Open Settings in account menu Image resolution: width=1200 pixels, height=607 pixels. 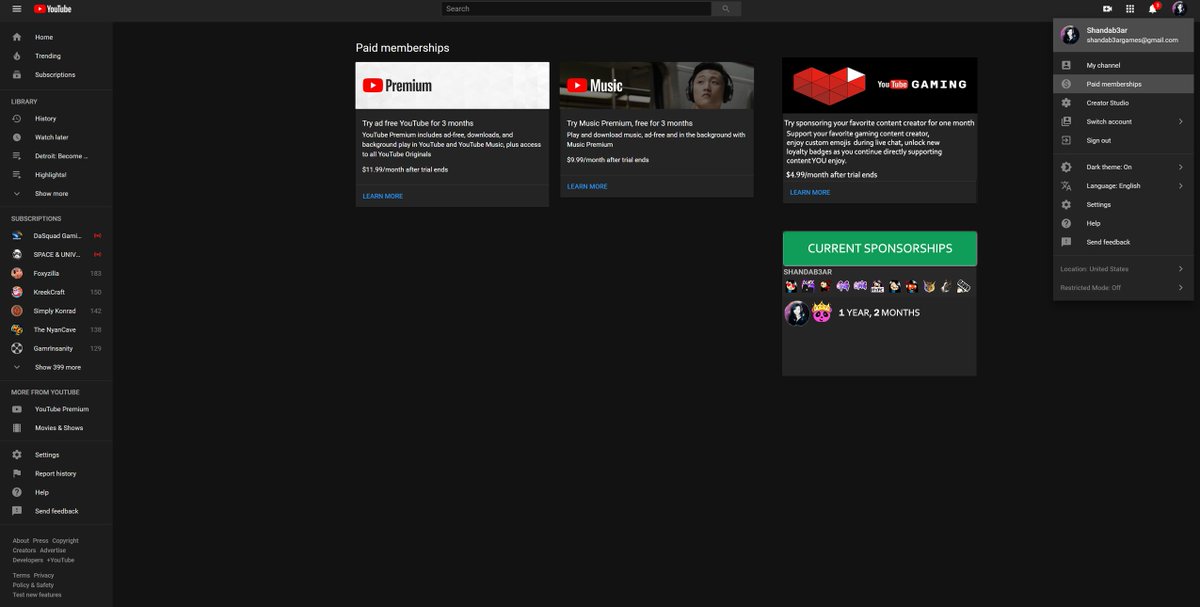pyautogui.click(x=1123, y=205)
